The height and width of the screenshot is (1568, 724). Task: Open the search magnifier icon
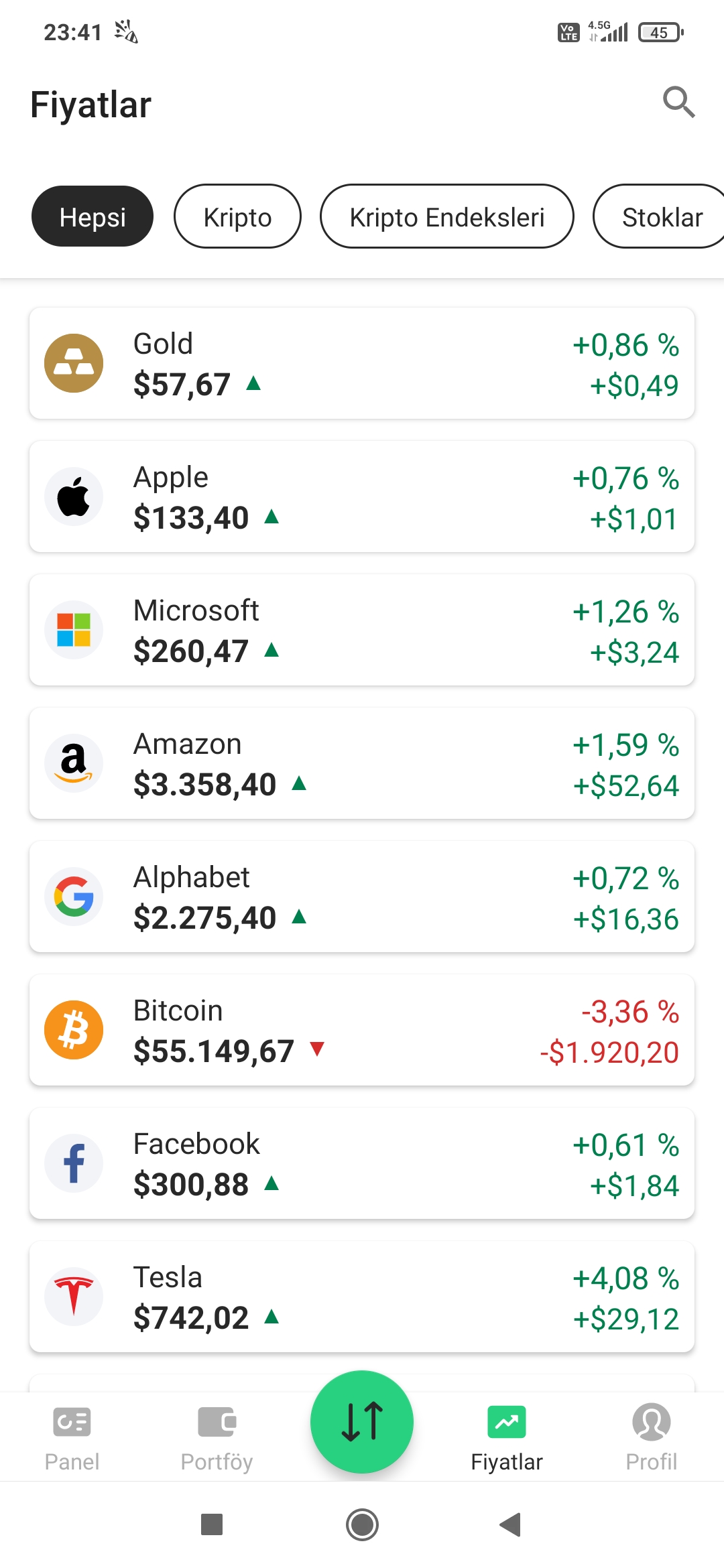tap(678, 103)
